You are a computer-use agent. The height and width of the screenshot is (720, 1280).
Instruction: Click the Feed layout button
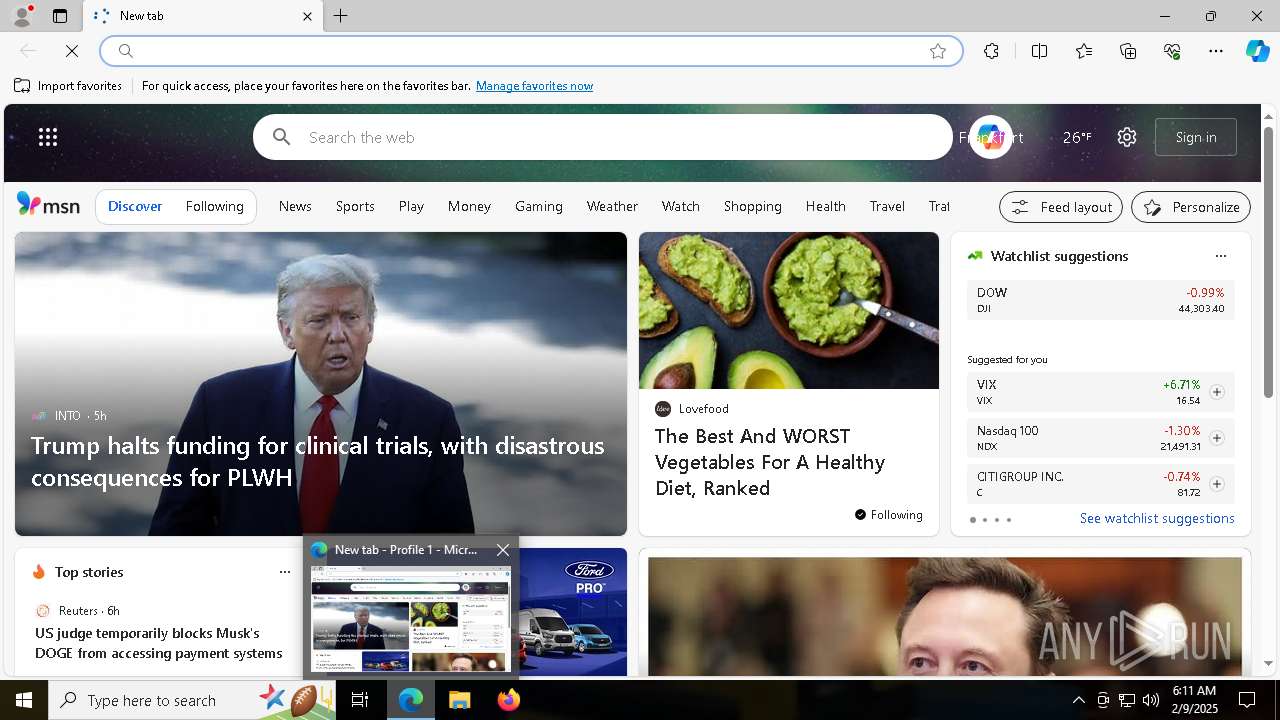(x=1061, y=207)
